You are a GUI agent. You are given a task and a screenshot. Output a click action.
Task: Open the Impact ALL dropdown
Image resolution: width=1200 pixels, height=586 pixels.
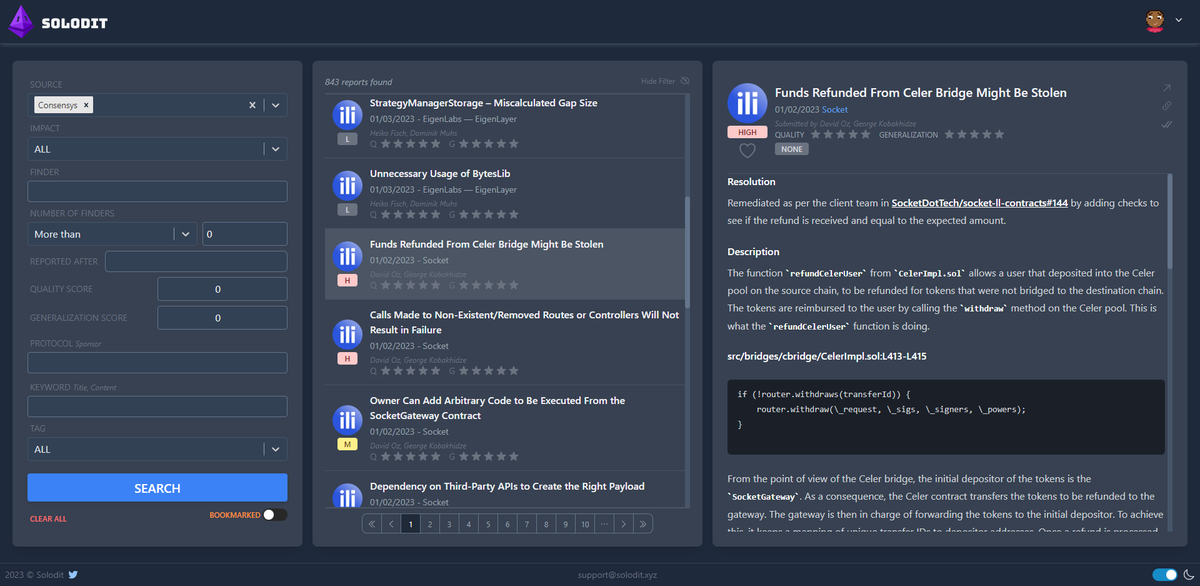tap(157, 149)
